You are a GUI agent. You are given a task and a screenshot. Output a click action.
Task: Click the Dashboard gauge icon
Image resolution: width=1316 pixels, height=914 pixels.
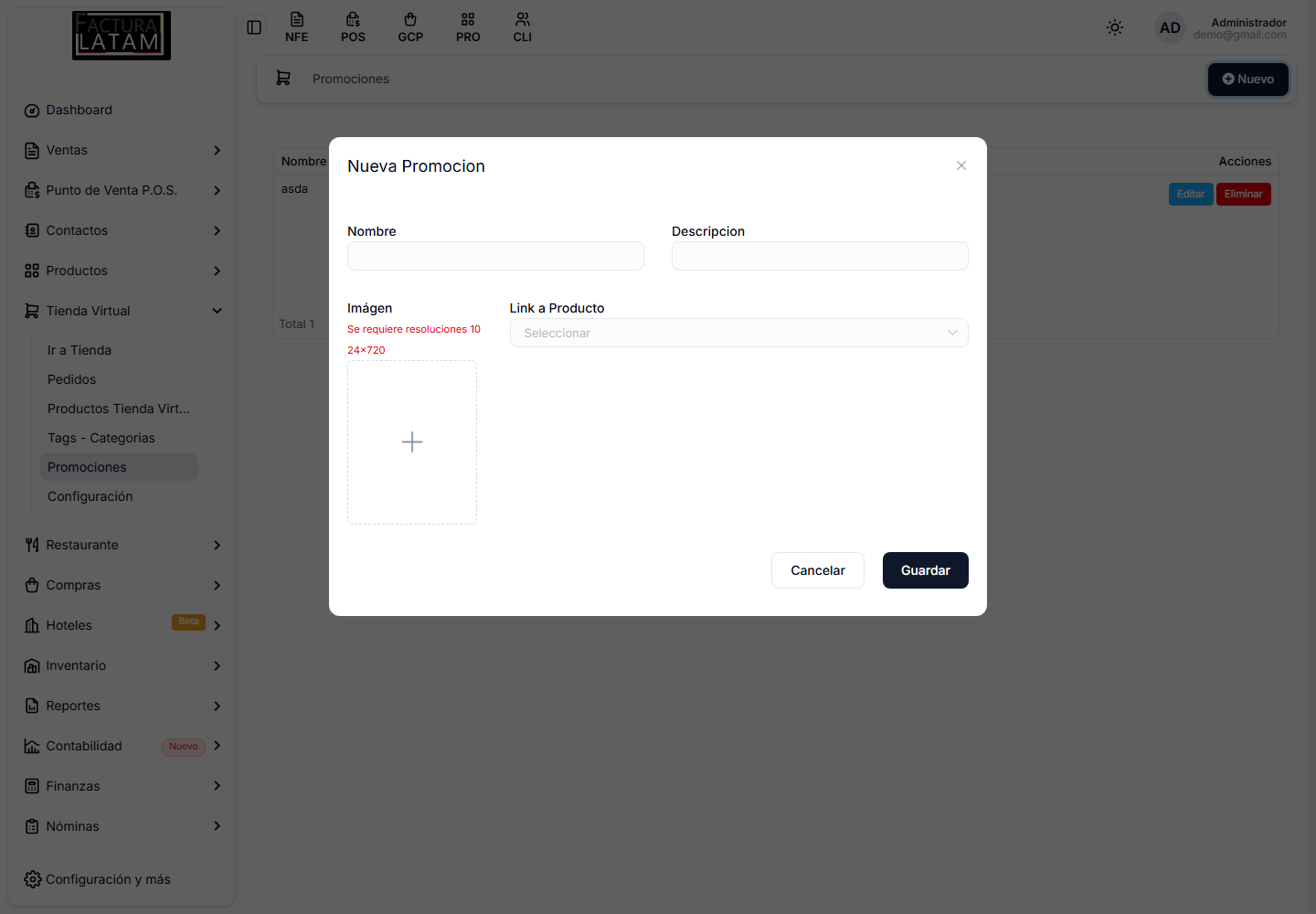click(x=32, y=111)
